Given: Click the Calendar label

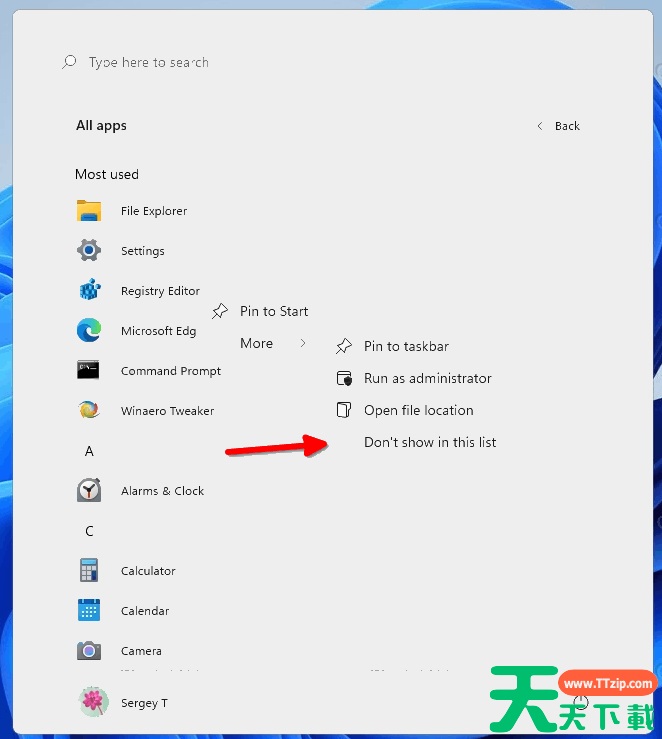Looking at the screenshot, I should tap(145, 611).
